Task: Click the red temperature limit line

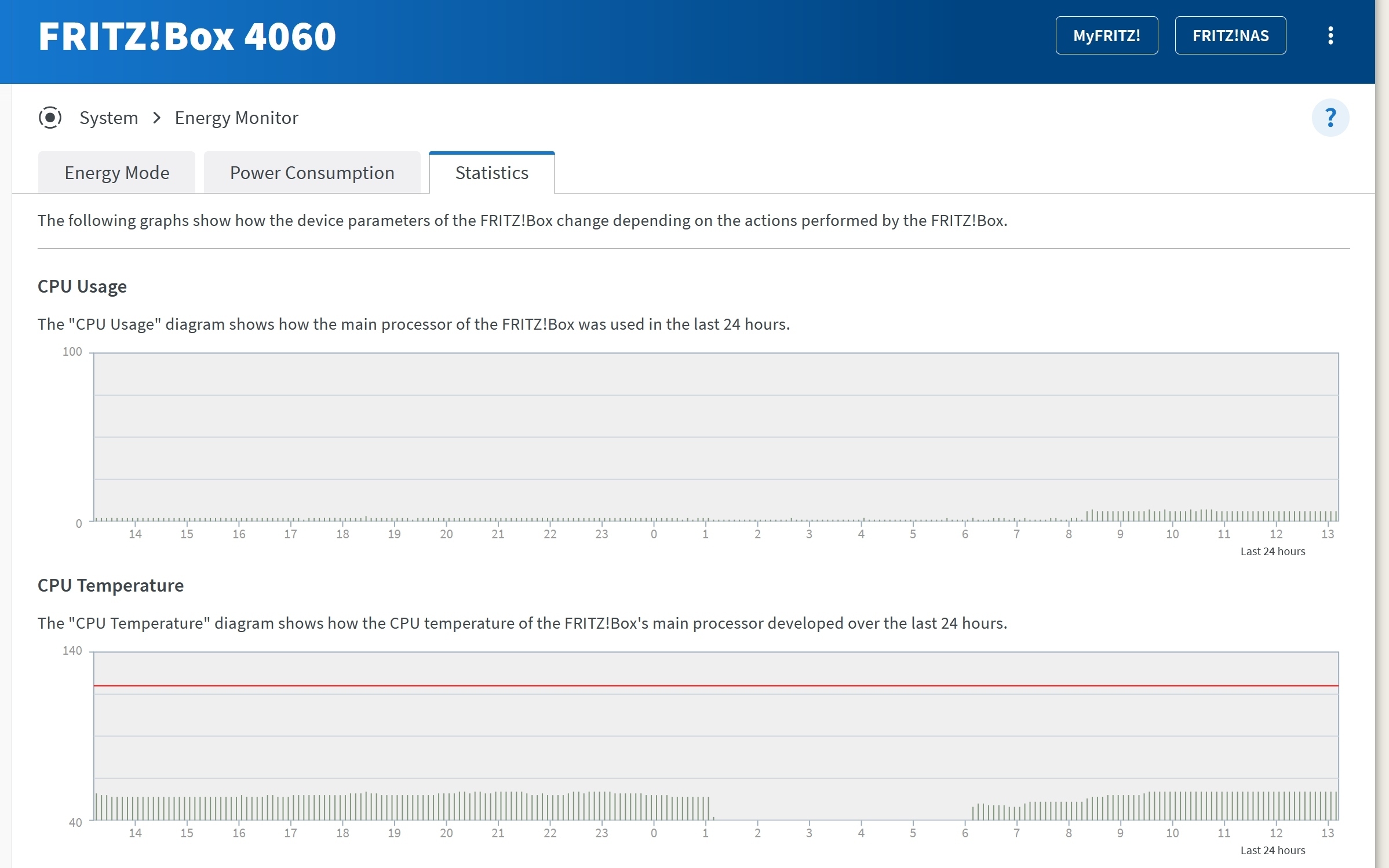Action: [x=716, y=686]
